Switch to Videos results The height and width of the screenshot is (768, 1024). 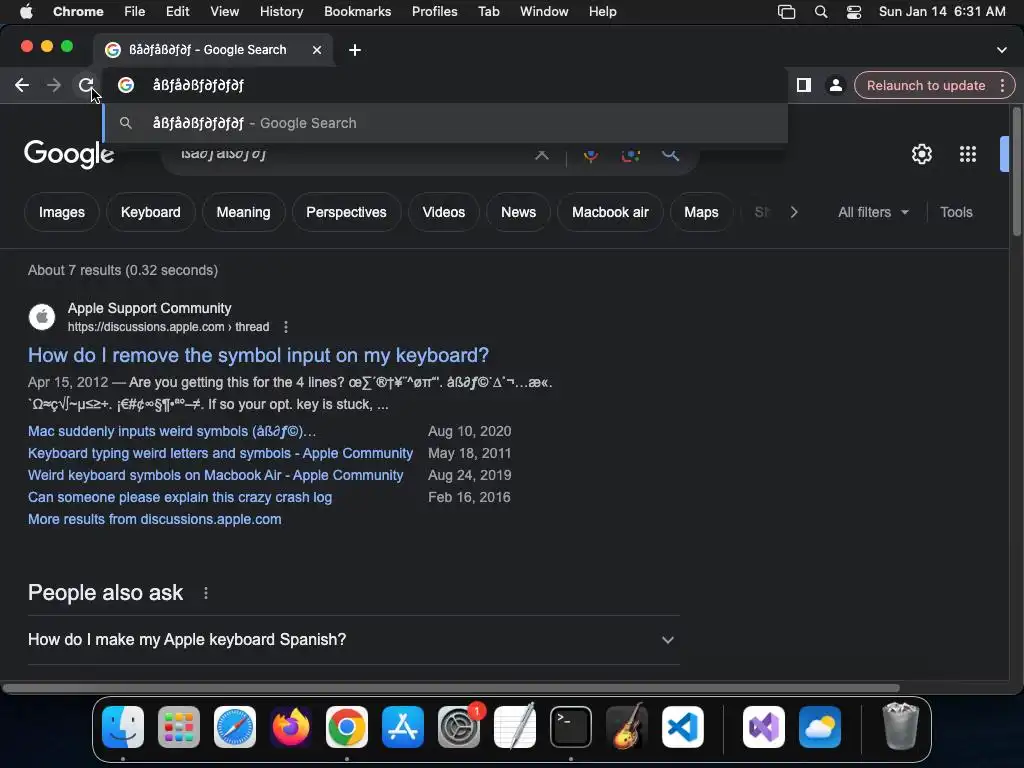(x=444, y=212)
